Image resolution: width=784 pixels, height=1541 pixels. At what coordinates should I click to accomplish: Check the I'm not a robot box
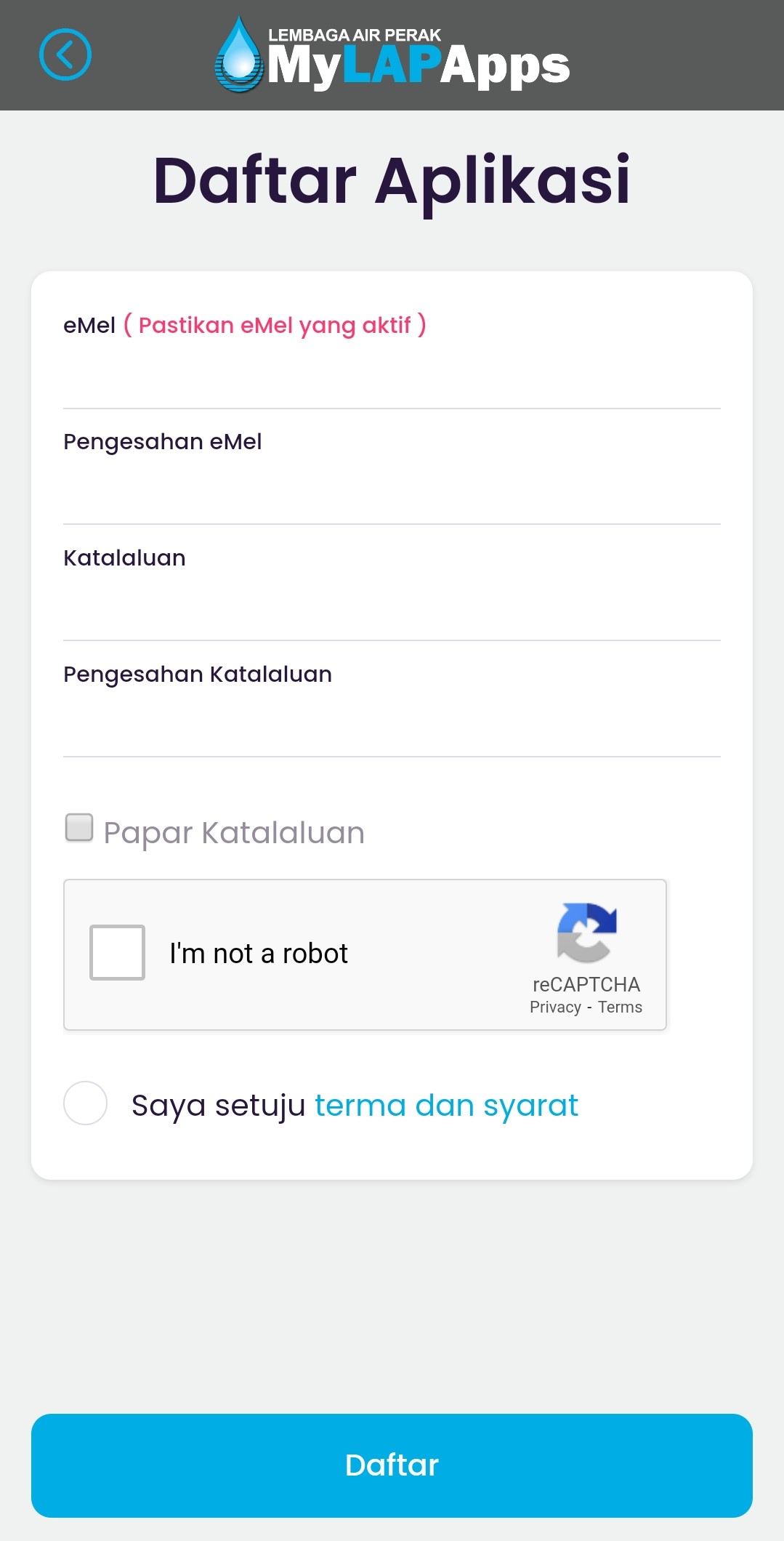point(117,952)
